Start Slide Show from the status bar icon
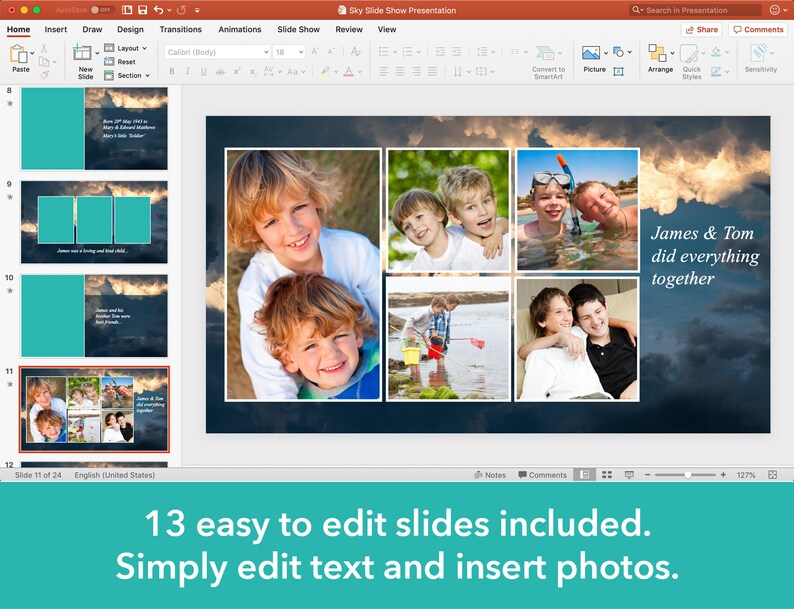 coord(629,474)
